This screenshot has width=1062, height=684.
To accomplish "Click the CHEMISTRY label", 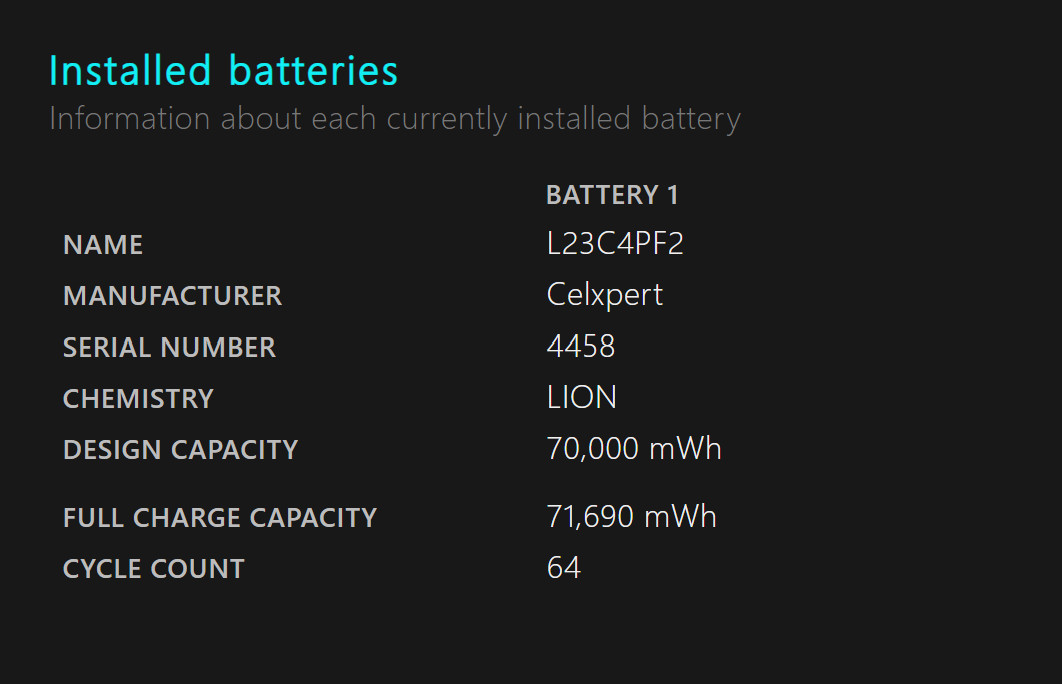I will pos(138,399).
